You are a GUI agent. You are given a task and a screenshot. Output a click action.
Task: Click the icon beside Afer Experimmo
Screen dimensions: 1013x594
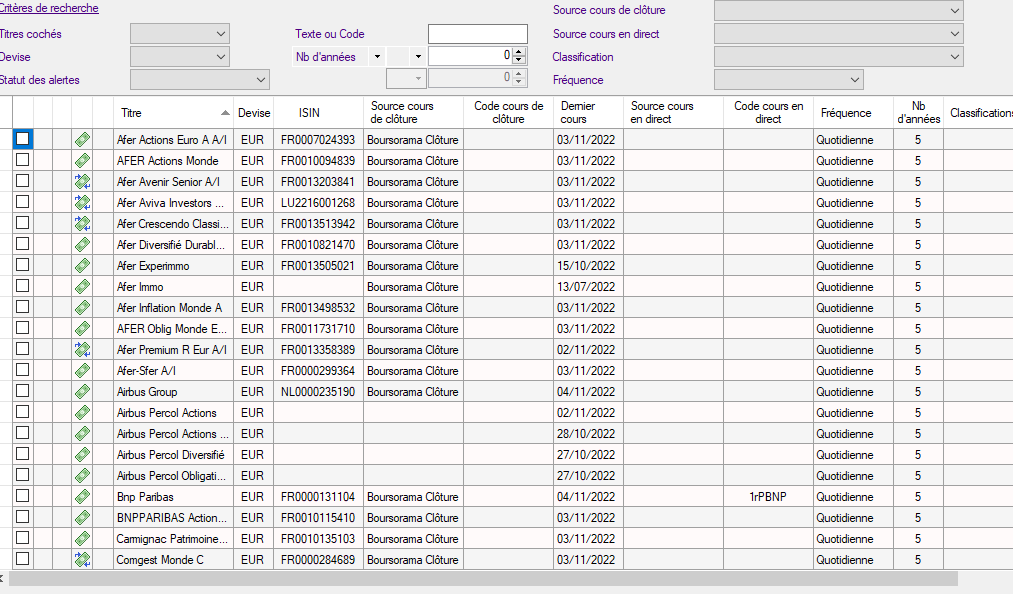82,266
